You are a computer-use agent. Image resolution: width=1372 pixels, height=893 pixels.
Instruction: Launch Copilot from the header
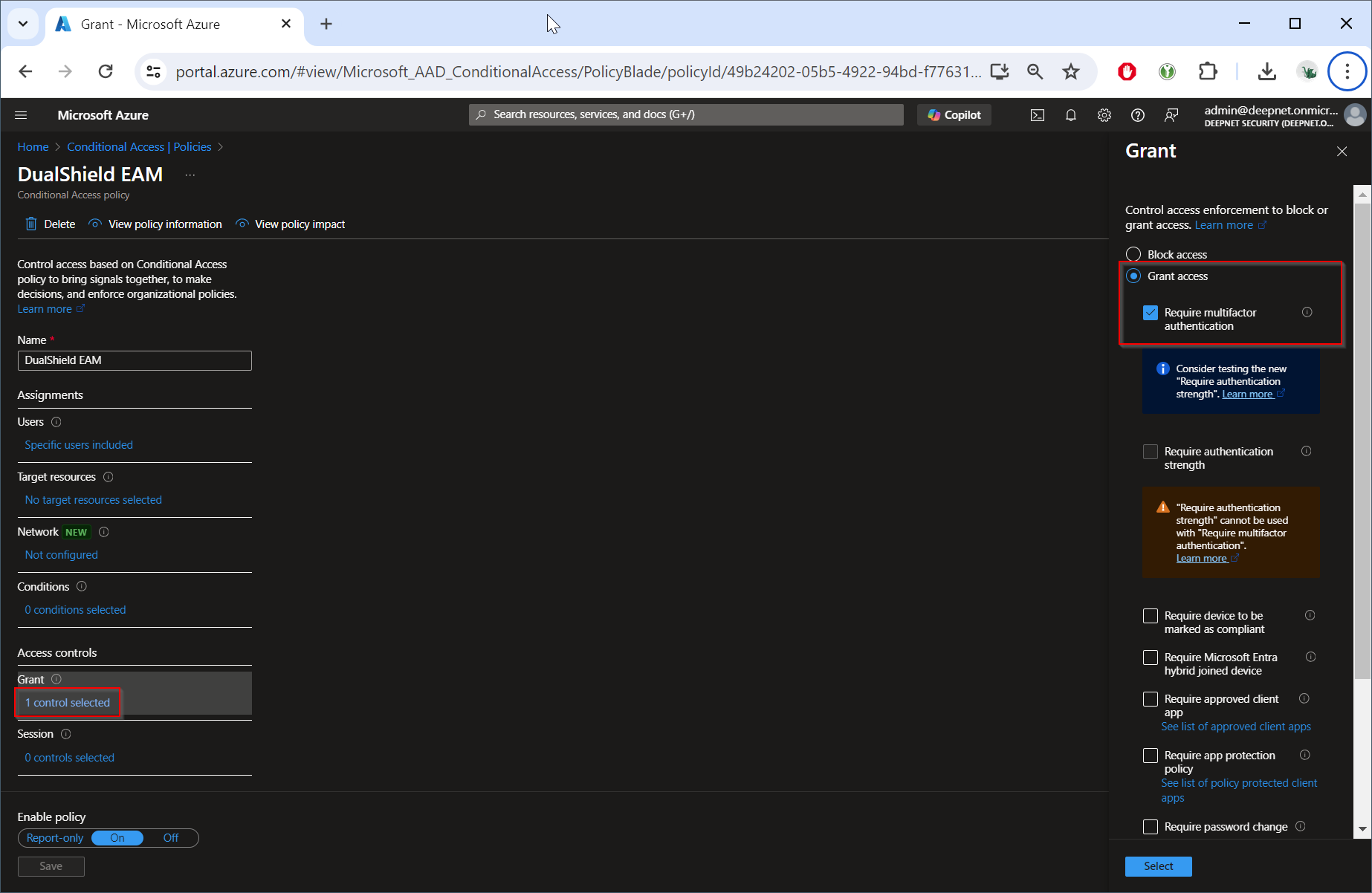[x=954, y=115]
